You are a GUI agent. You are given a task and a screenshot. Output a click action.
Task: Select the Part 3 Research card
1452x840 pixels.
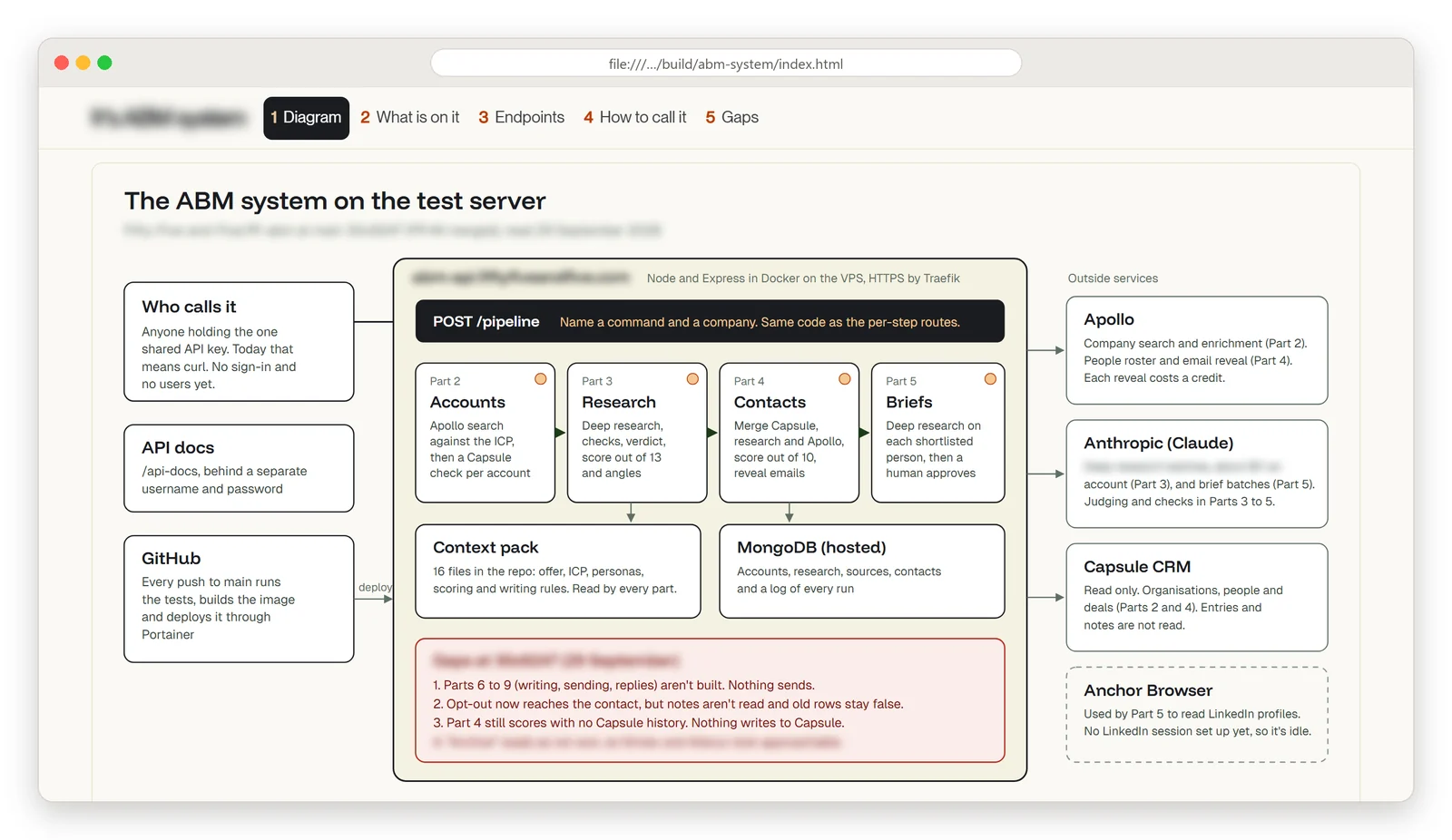[637, 433]
